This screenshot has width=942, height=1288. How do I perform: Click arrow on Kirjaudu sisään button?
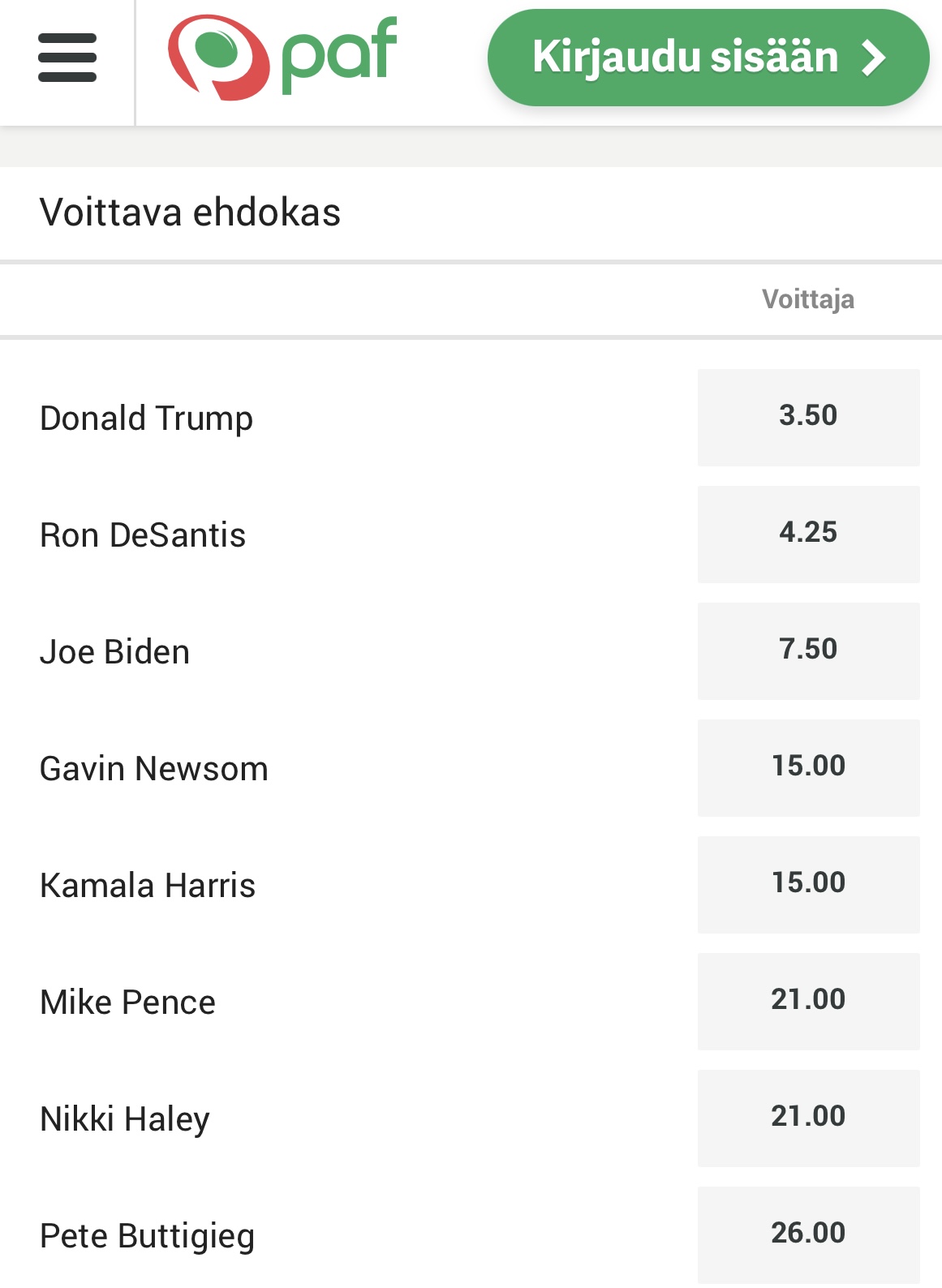click(873, 58)
